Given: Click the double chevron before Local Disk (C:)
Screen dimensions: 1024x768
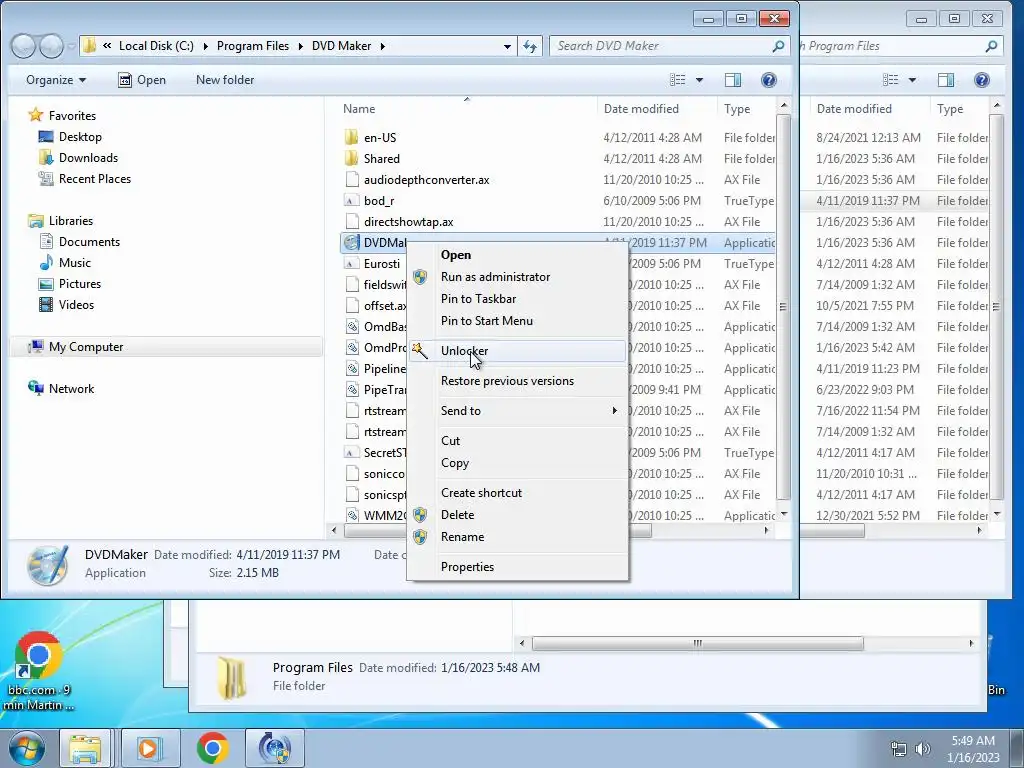Looking at the screenshot, I should (106, 46).
